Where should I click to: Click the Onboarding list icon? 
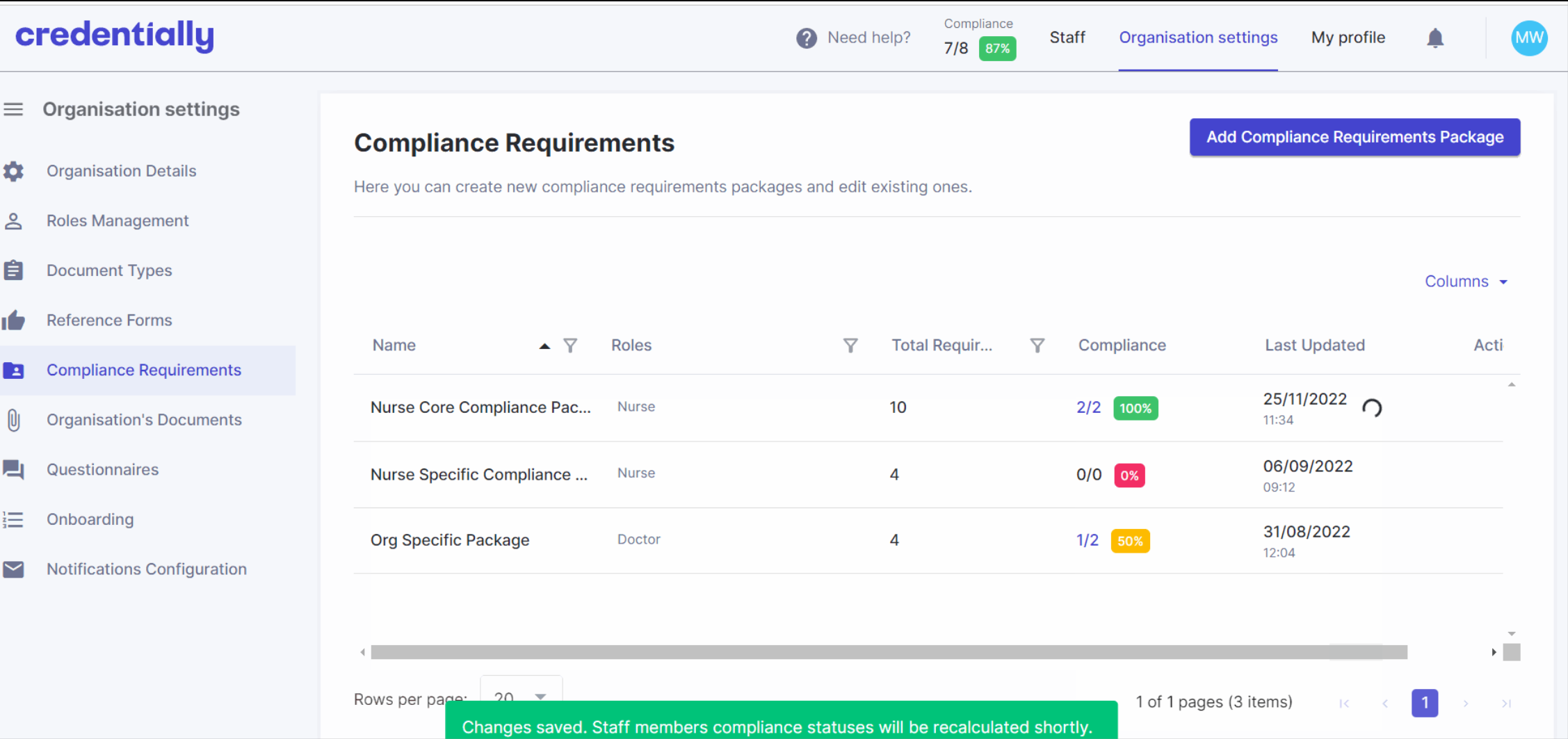[x=13, y=520]
